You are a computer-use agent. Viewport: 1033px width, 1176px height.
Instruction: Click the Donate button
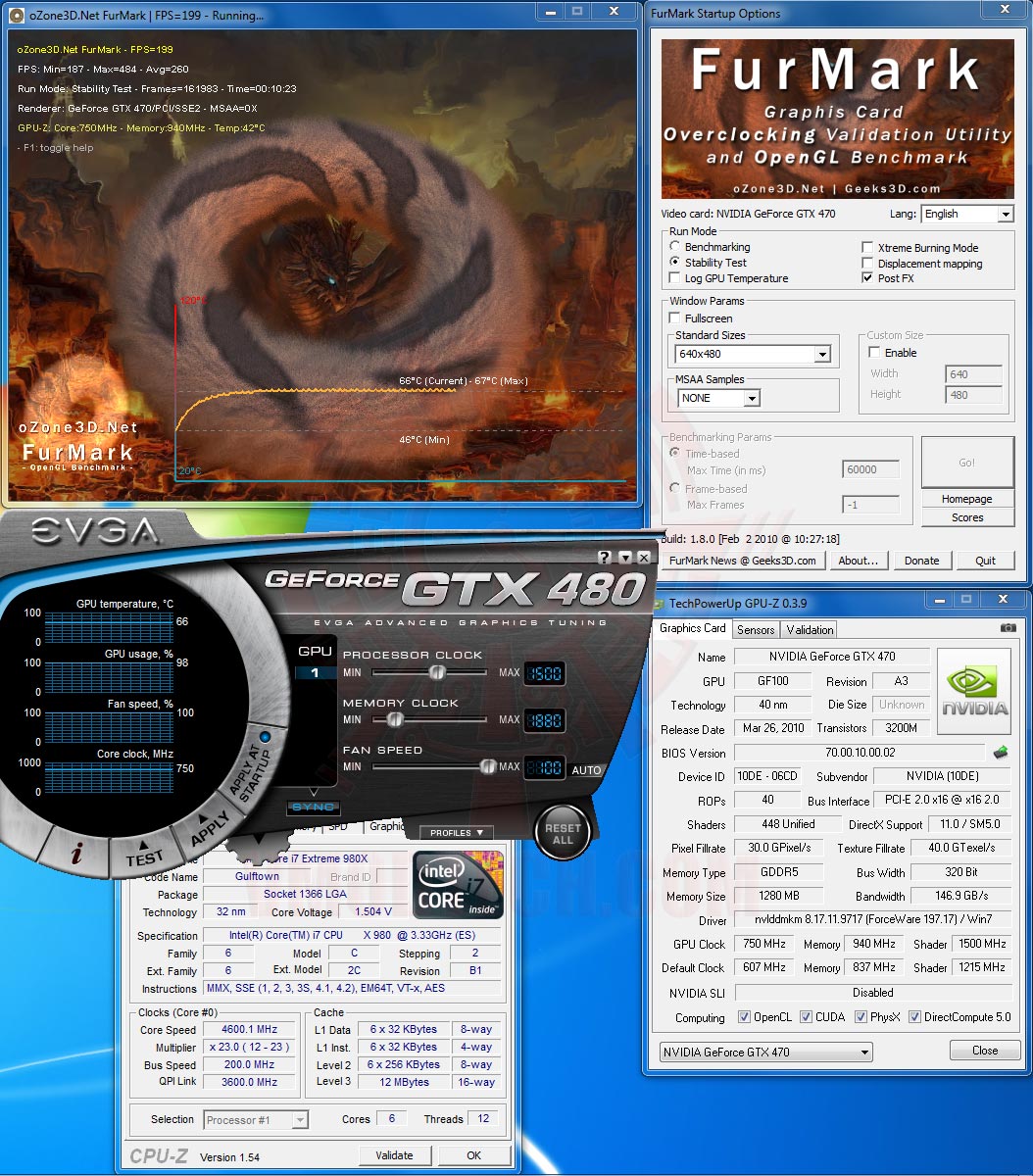(921, 561)
